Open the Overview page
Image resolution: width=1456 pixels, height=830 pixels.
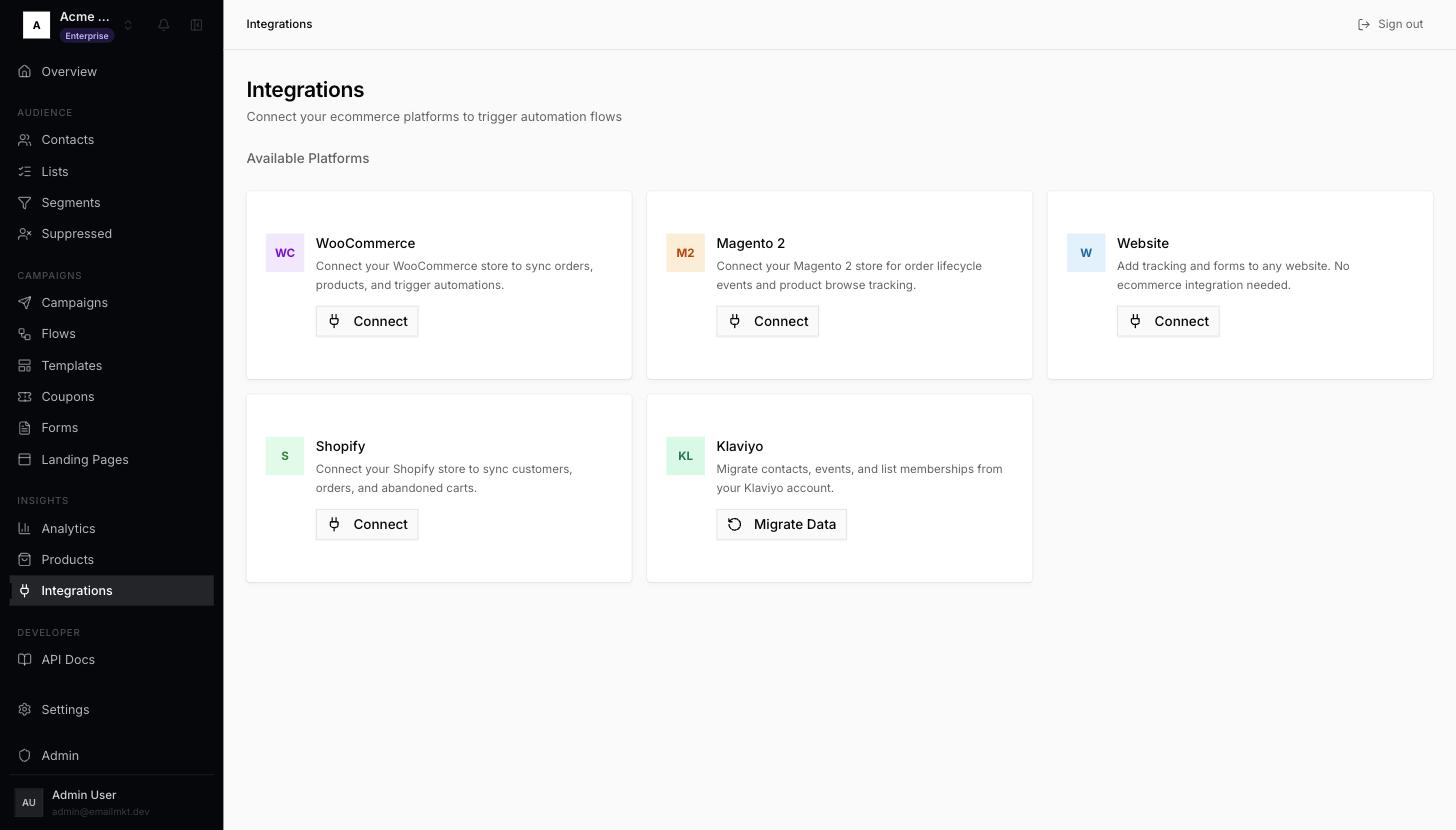[x=112, y=72]
